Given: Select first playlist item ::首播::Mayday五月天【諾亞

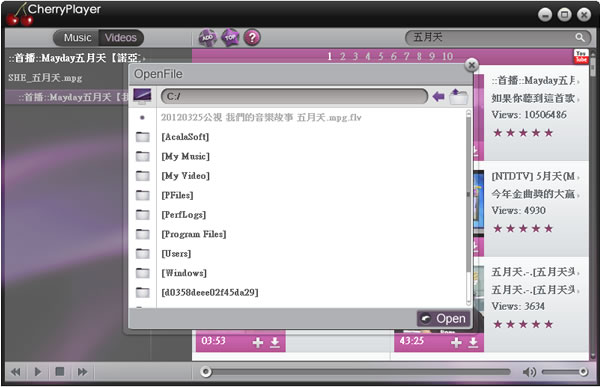Looking at the screenshot, I should (x=76, y=58).
